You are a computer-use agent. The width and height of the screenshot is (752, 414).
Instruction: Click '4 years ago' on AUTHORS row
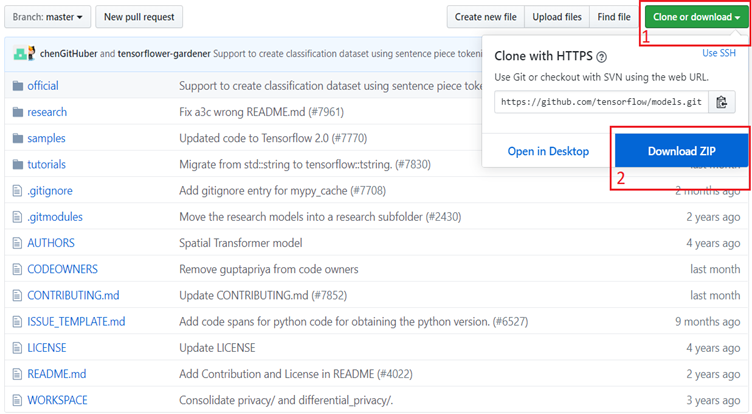tap(713, 243)
